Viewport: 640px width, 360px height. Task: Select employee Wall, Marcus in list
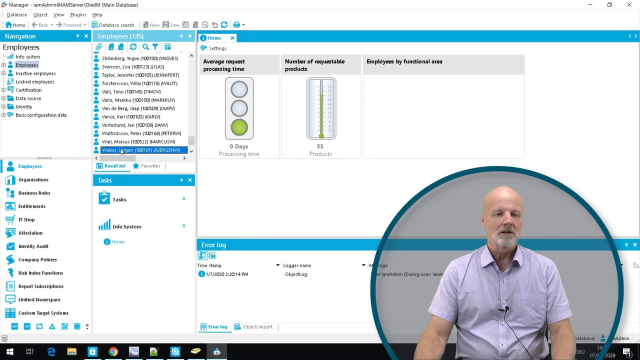[138, 142]
